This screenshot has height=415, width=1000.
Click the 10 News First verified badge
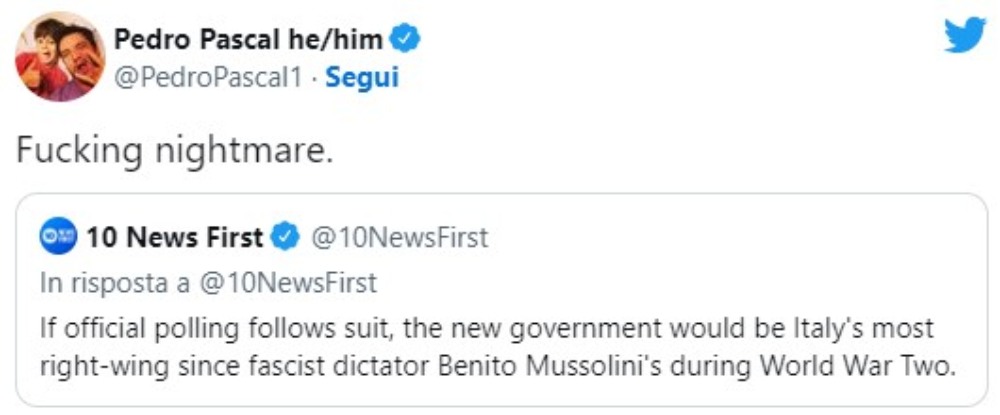point(286,238)
